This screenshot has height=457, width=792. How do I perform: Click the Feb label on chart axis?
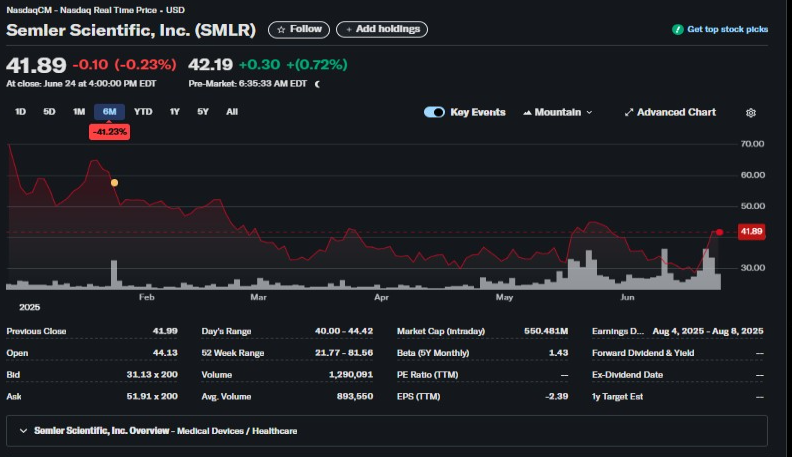coord(146,297)
